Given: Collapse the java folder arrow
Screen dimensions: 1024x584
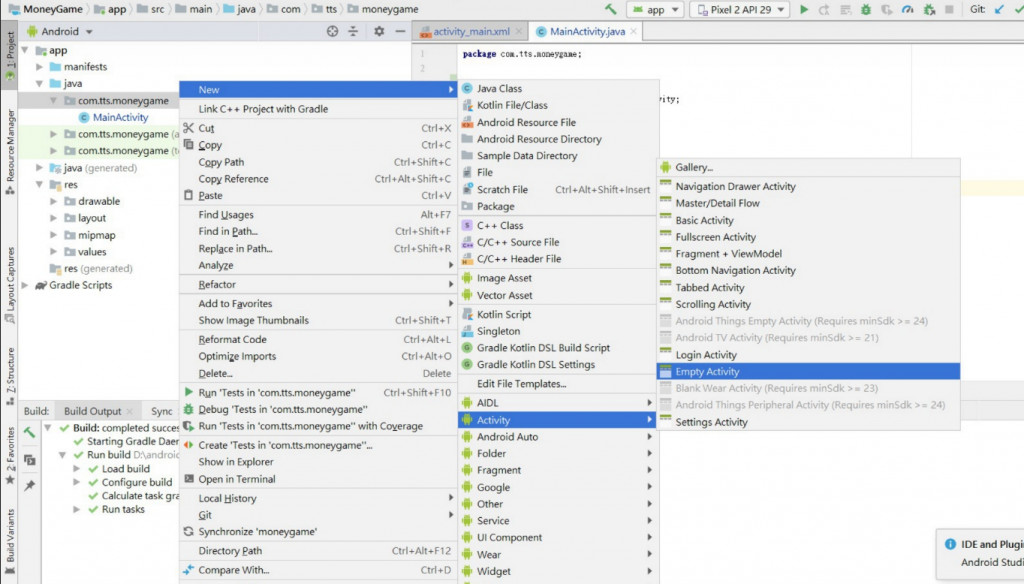Looking at the screenshot, I should pos(39,84).
